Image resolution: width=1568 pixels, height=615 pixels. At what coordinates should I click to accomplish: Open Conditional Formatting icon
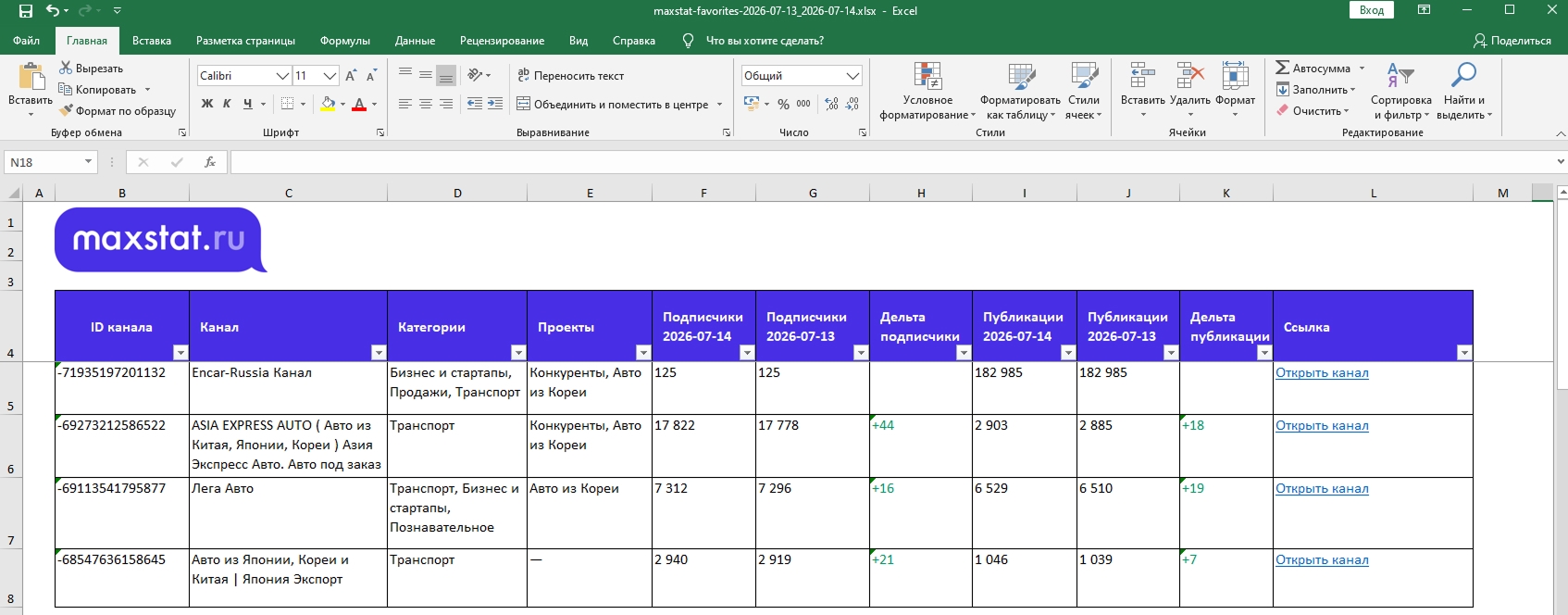click(x=927, y=76)
